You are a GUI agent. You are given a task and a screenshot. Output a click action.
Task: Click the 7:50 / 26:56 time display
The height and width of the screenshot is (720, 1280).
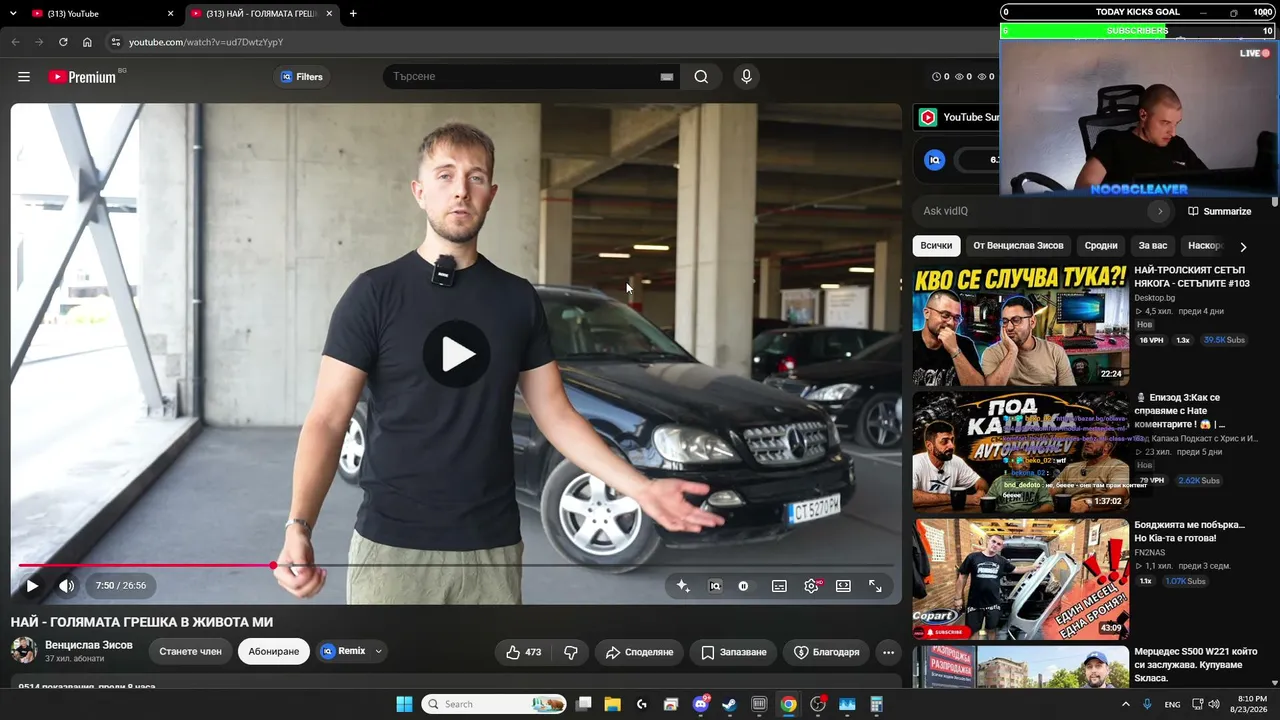(x=121, y=586)
